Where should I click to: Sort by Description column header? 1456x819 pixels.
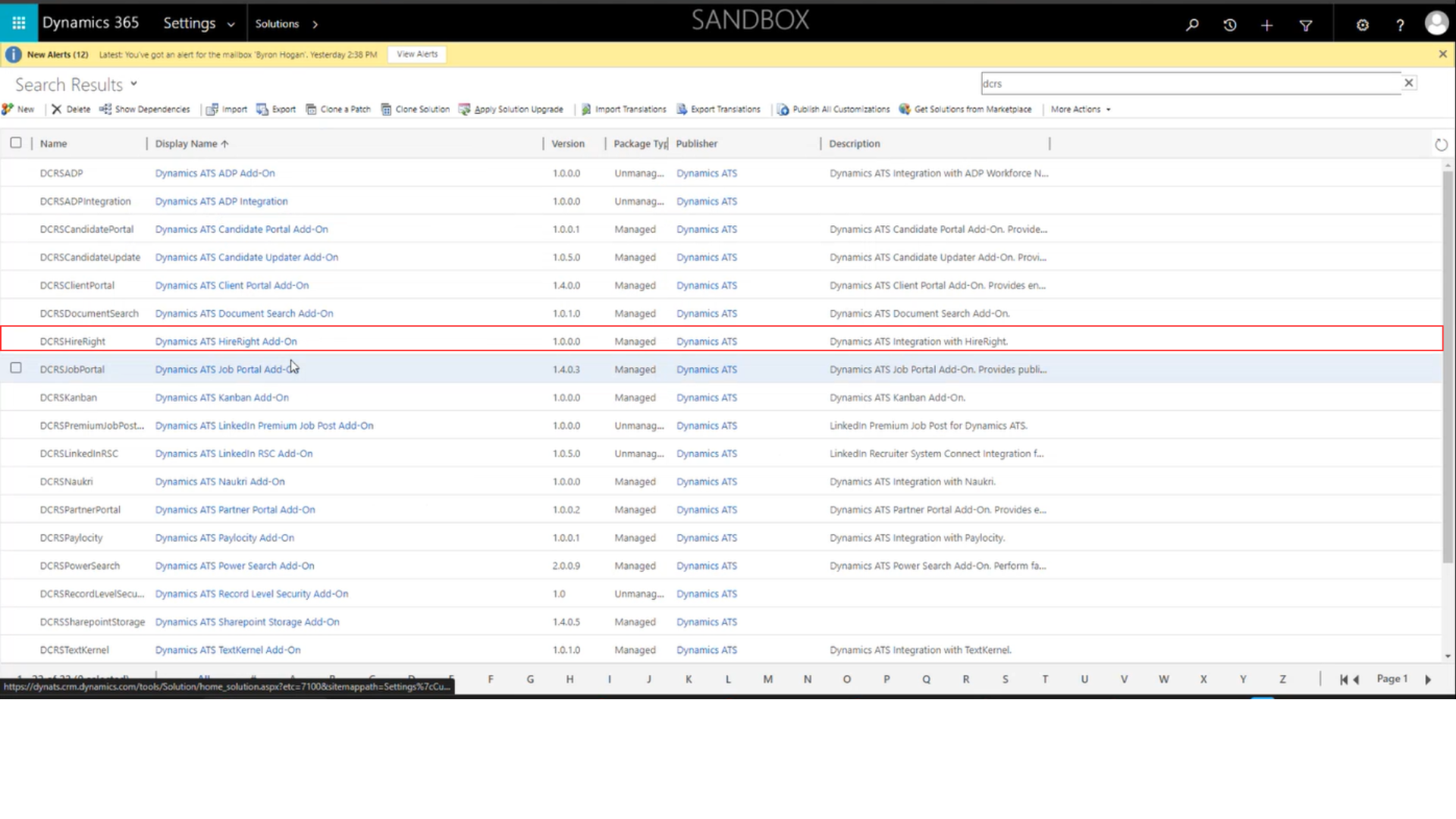click(855, 143)
